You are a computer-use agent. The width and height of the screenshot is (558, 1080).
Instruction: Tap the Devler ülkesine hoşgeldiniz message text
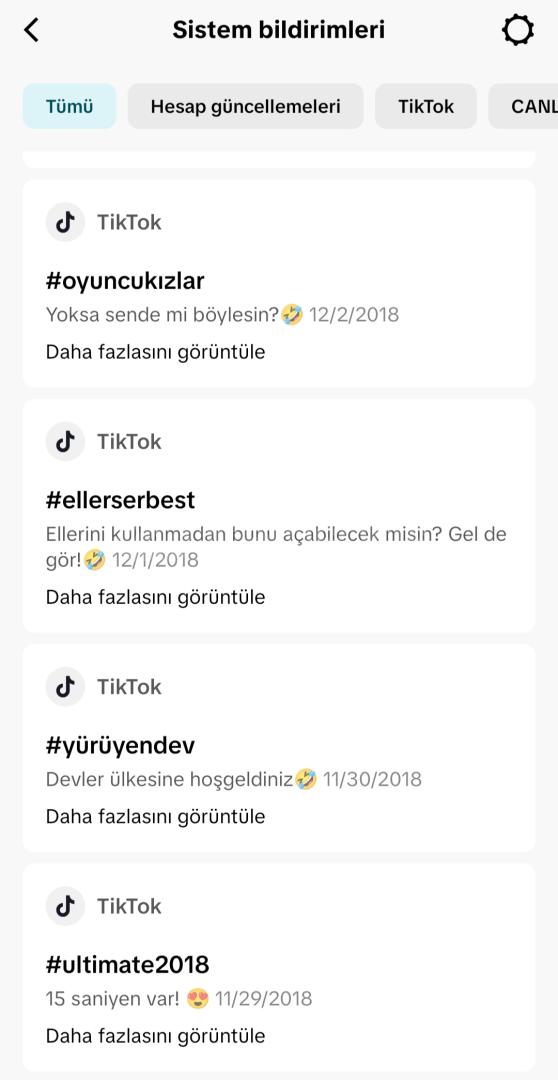[x=170, y=780]
